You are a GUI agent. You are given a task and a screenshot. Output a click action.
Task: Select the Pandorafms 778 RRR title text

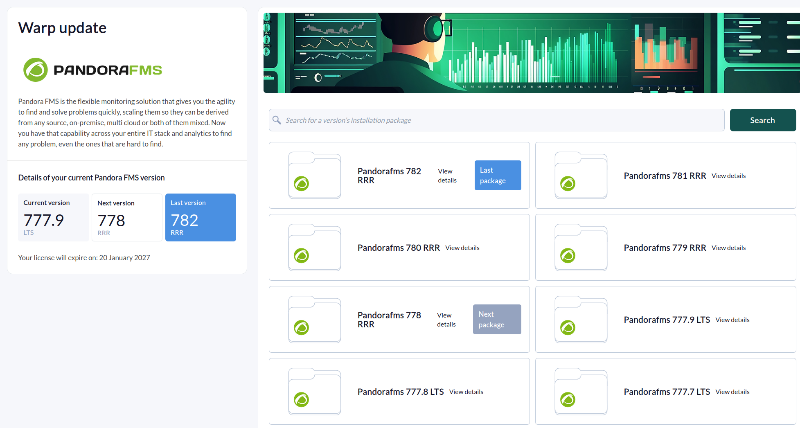click(x=389, y=319)
